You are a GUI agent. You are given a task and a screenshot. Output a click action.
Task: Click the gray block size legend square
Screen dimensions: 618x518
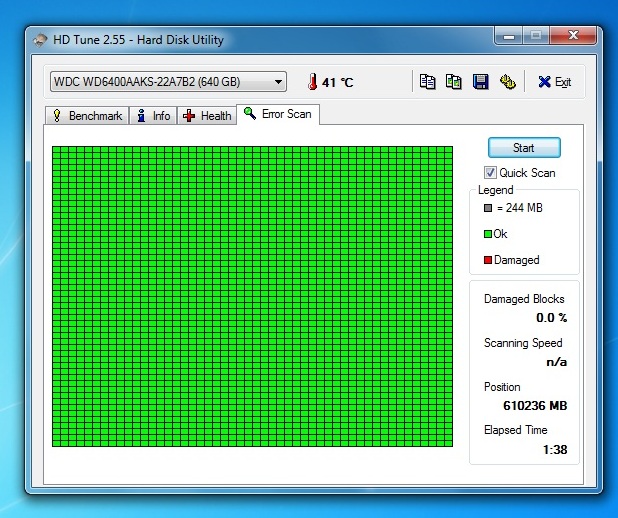[x=488, y=208]
